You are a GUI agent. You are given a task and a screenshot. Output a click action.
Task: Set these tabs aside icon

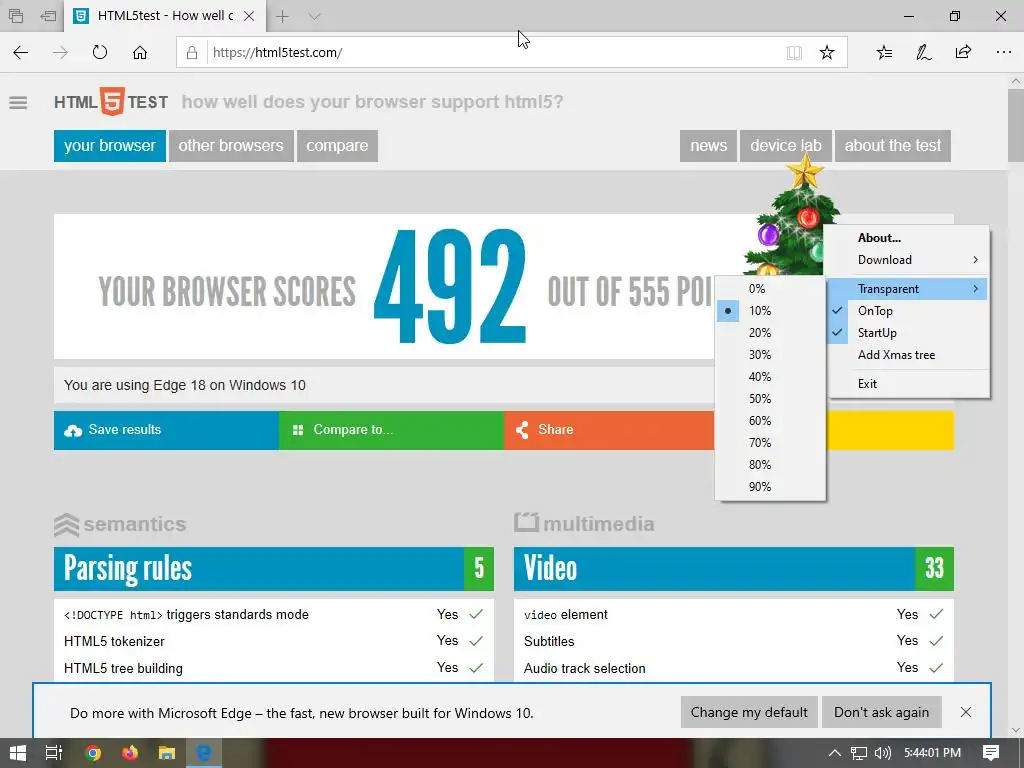48,16
